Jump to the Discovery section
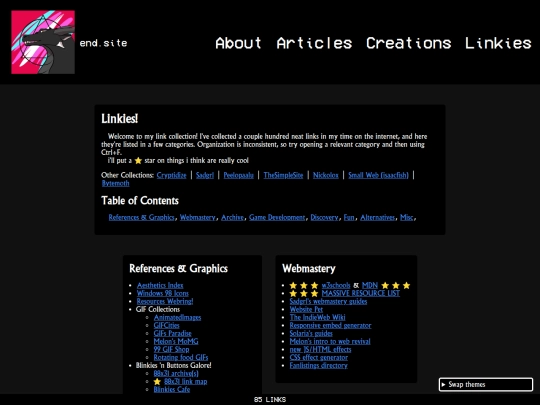Image resolution: width=540 pixels, height=405 pixels. [324, 217]
